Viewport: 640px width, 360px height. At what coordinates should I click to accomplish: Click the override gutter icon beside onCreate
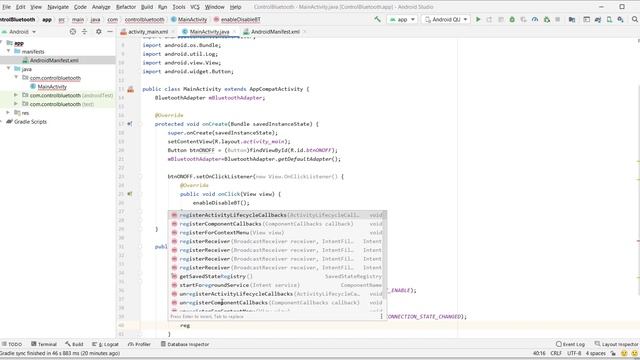[130, 124]
